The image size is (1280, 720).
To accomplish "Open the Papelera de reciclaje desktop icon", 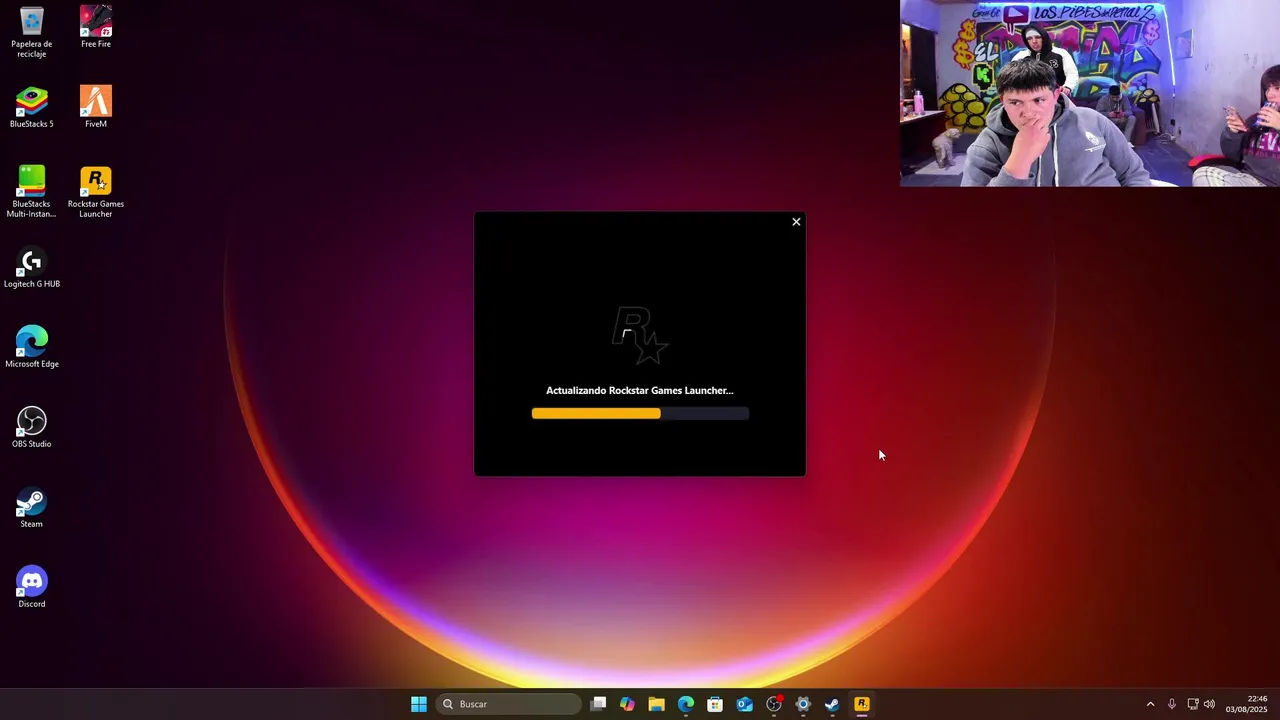I will pos(32,31).
